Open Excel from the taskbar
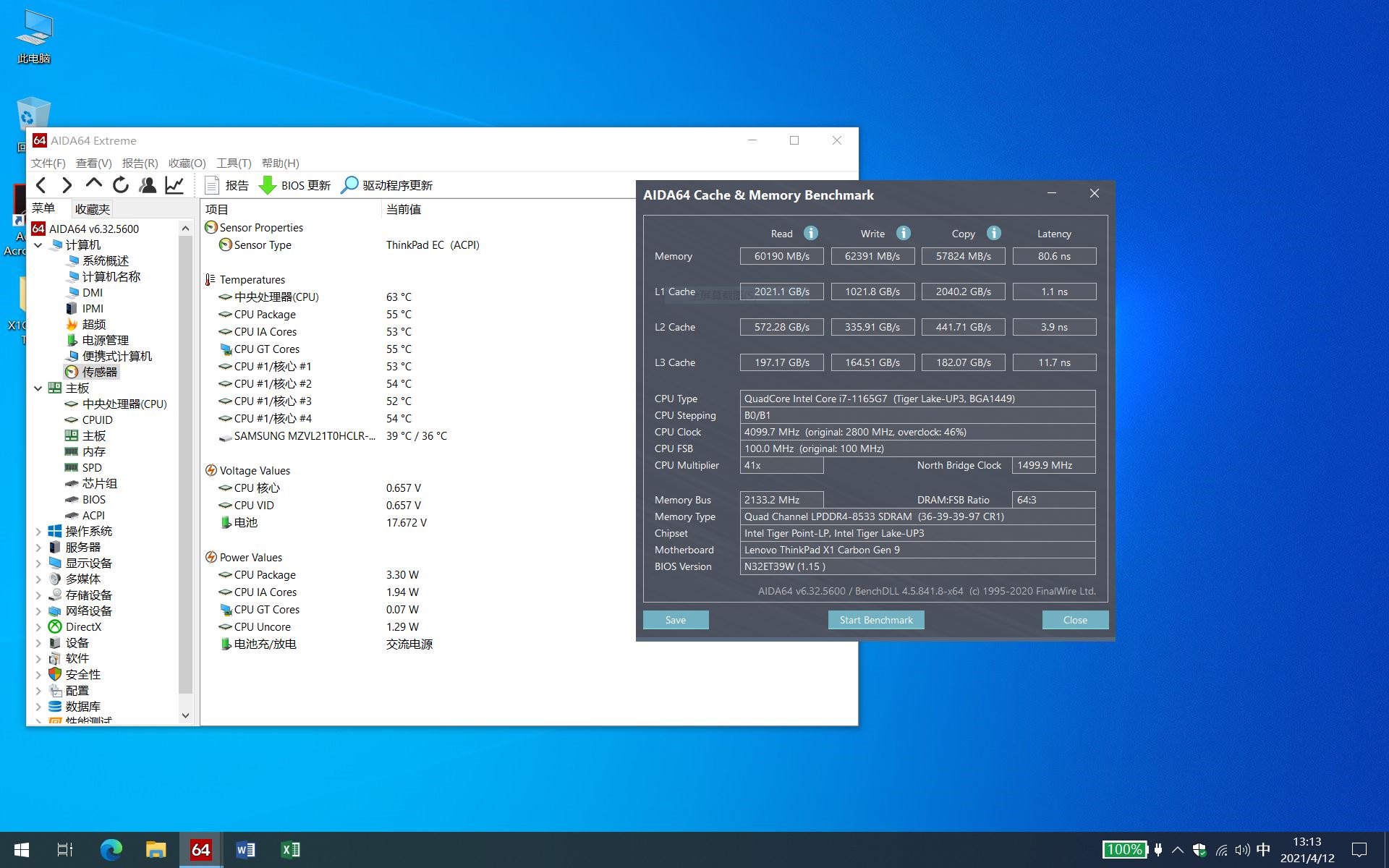The width and height of the screenshot is (1389, 868). pos(290,850)
